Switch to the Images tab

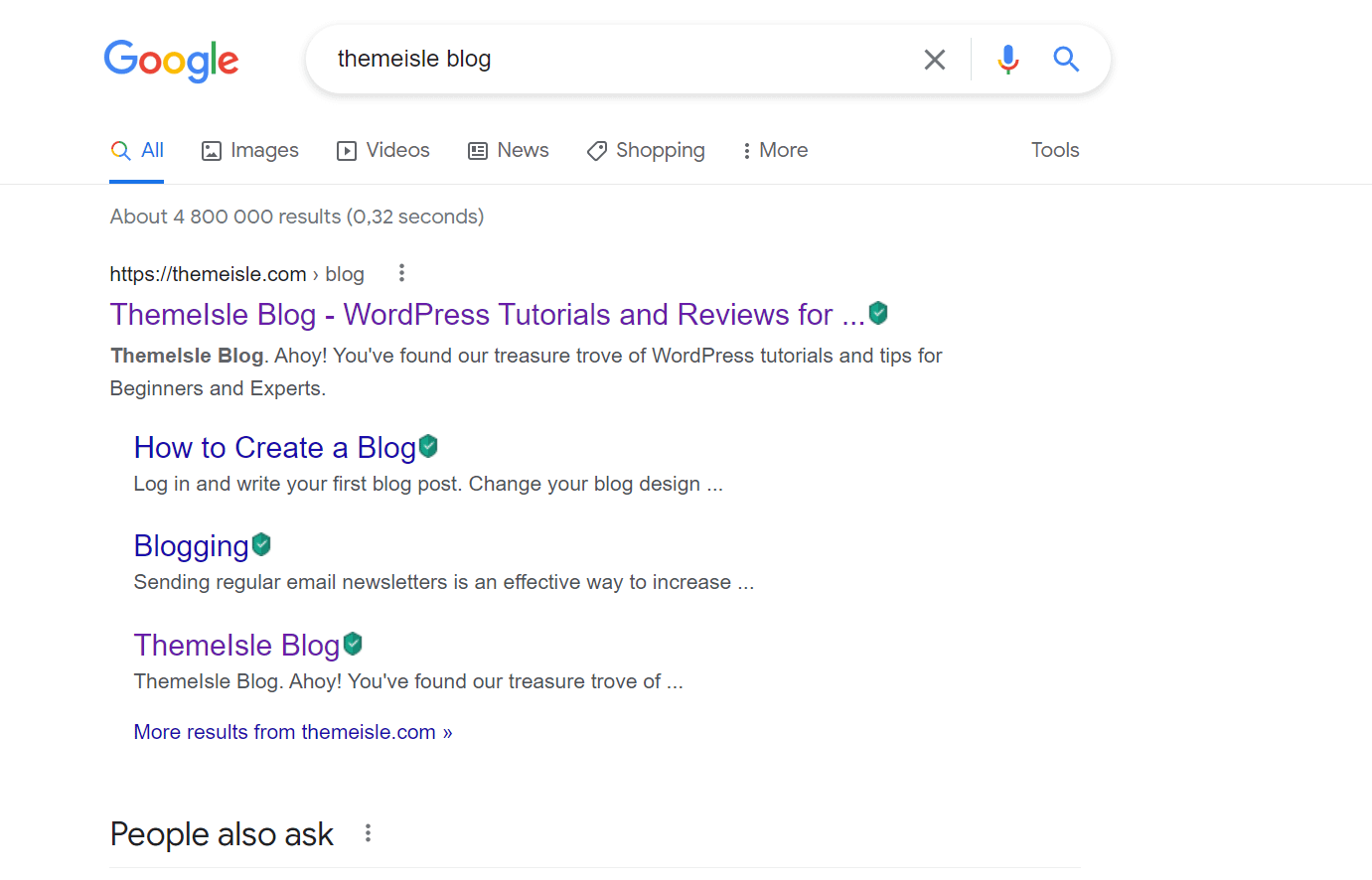(250, 150)
